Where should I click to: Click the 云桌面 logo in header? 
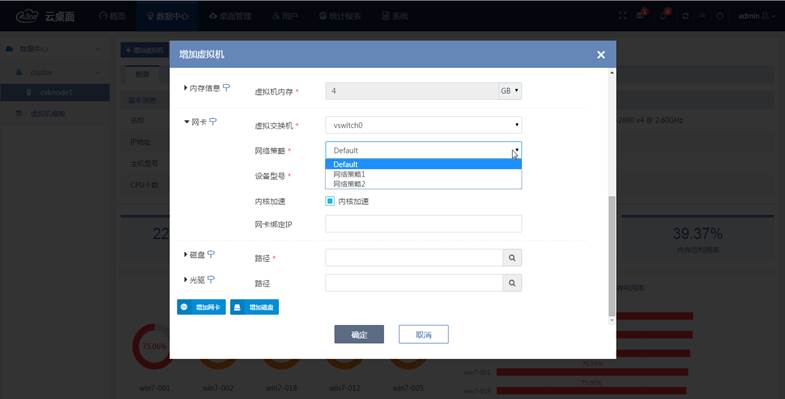click(x=46, y=16)
